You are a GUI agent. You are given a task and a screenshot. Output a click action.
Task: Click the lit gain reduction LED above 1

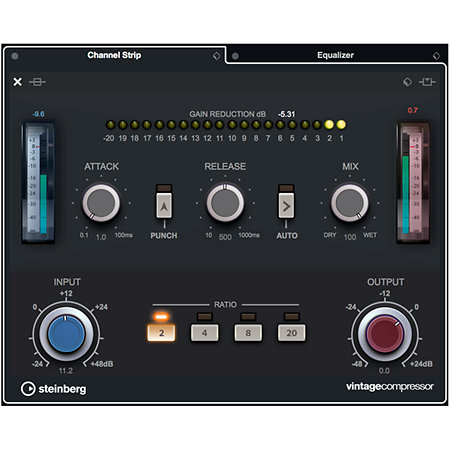click(x=341, y=125)
